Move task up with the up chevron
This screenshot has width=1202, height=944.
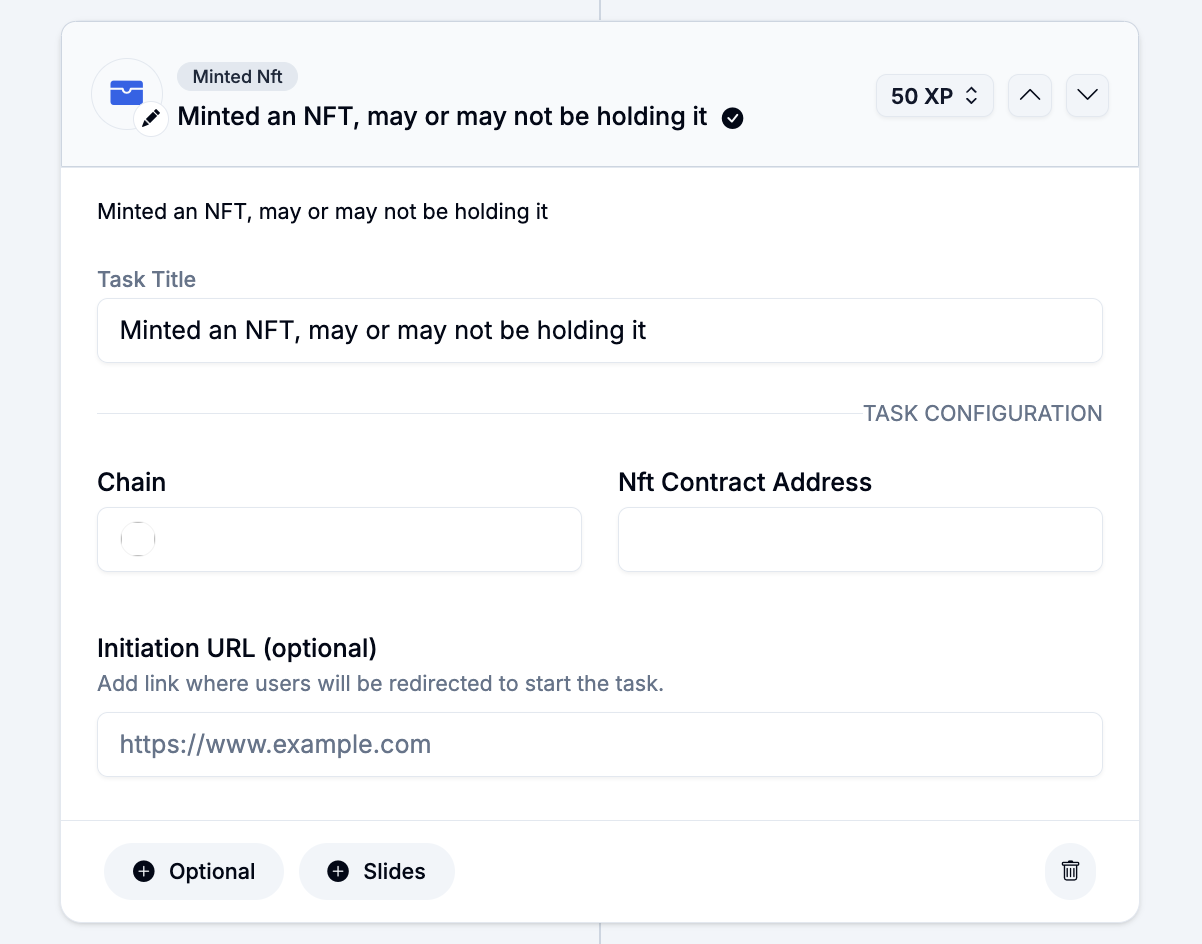point(1029,95)
